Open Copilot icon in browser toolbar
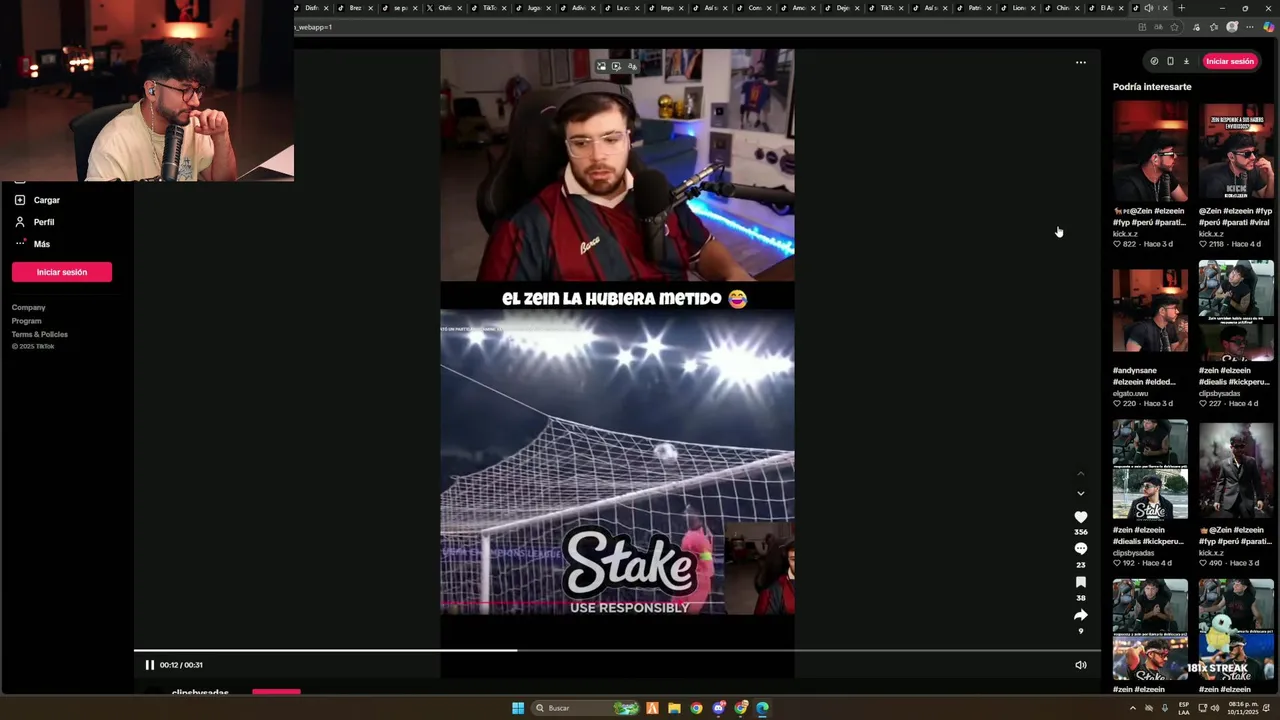This screenshot has width=1280, height=720. tap(1269, 27)
